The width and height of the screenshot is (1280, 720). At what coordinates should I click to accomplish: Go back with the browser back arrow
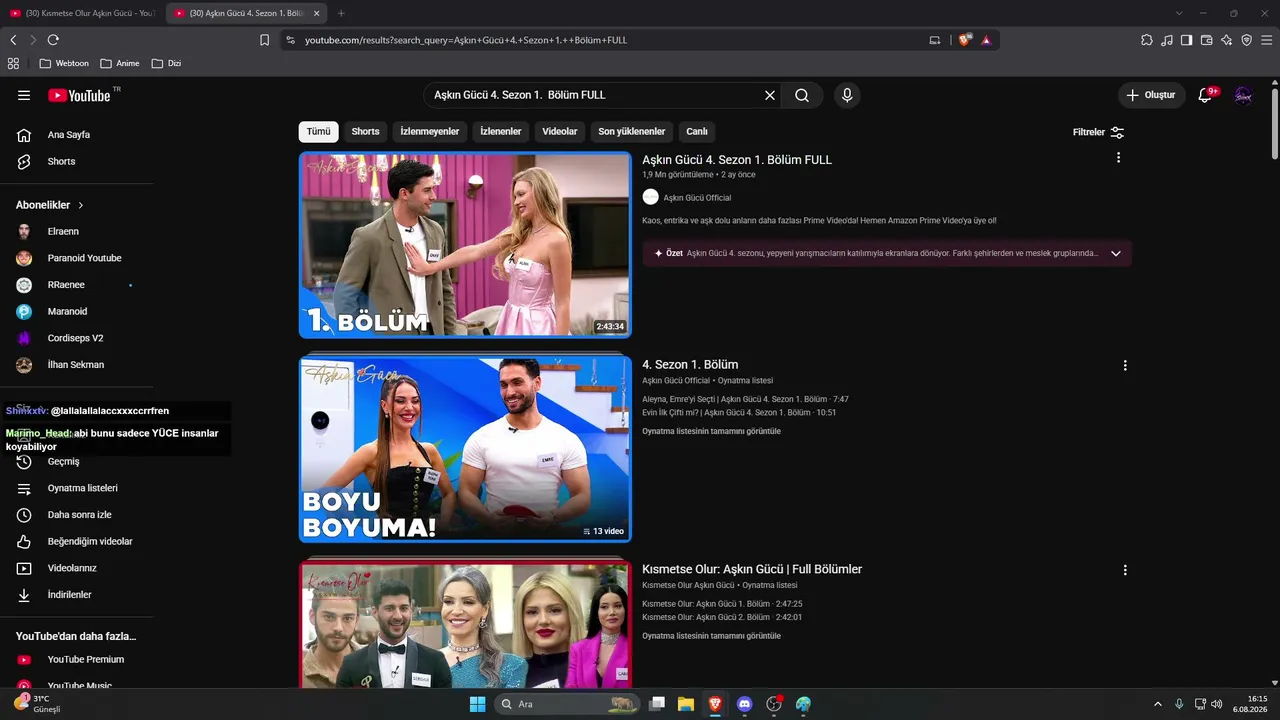coord(13,40)
